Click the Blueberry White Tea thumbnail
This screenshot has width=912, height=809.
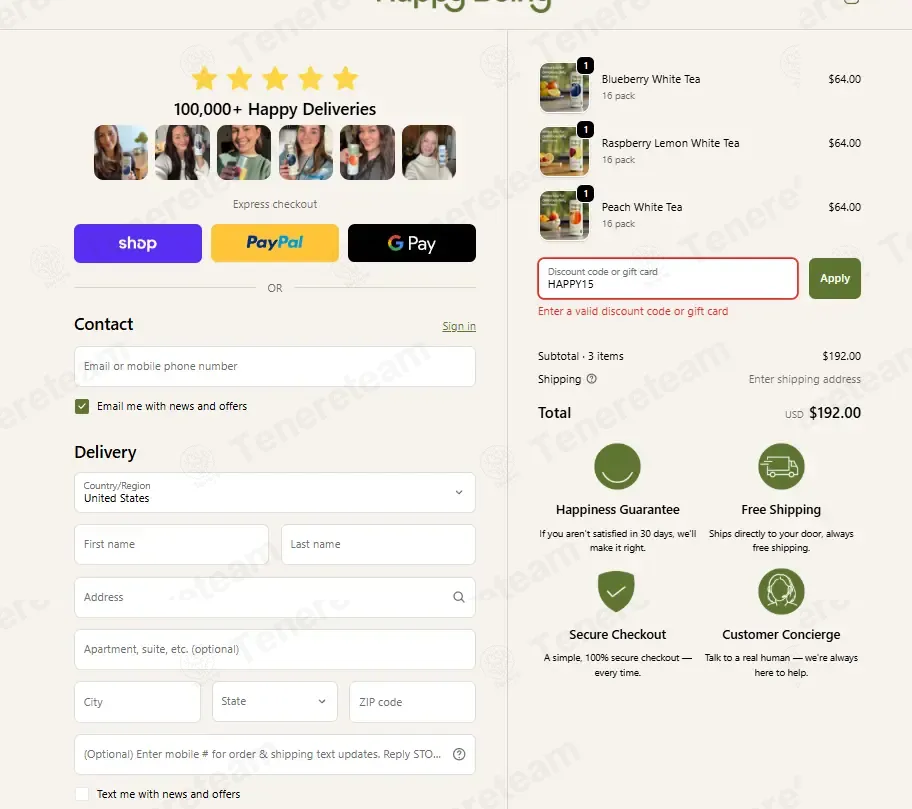point(564,87)
